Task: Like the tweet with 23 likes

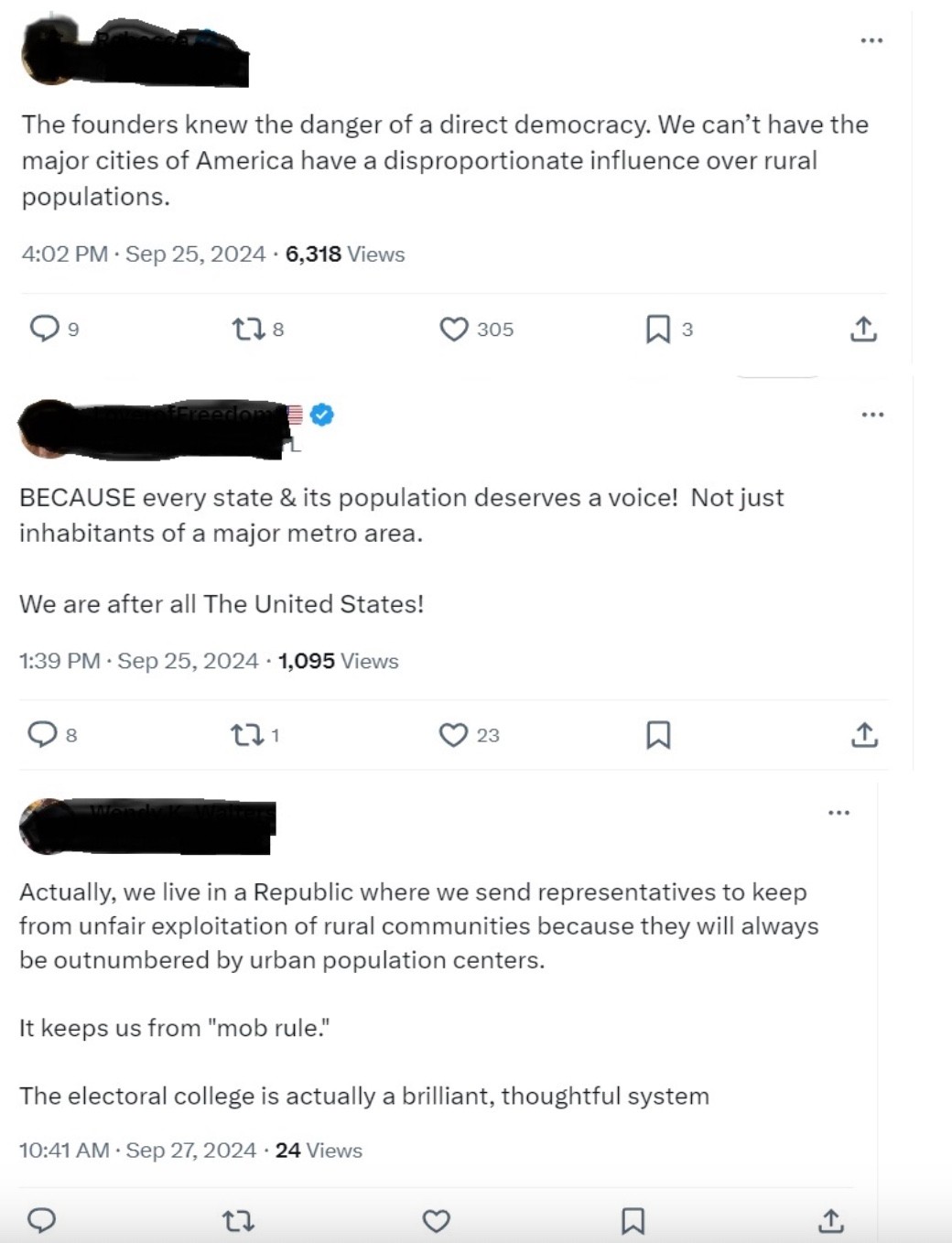Action: [453, 735]
